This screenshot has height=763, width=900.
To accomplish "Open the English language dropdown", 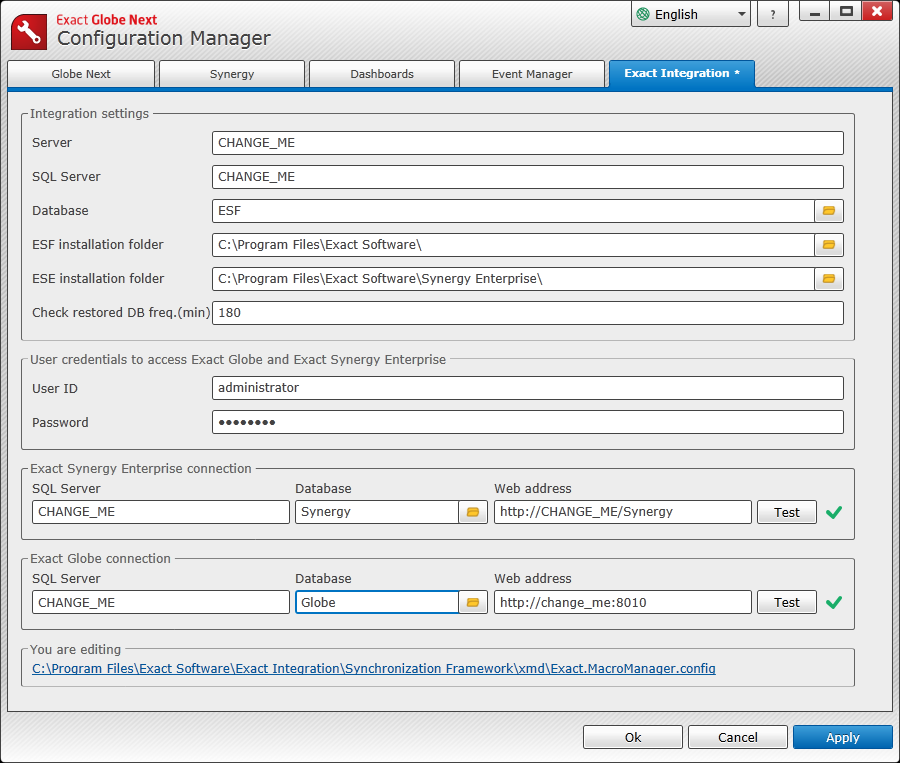I will [x=690, y=14].
